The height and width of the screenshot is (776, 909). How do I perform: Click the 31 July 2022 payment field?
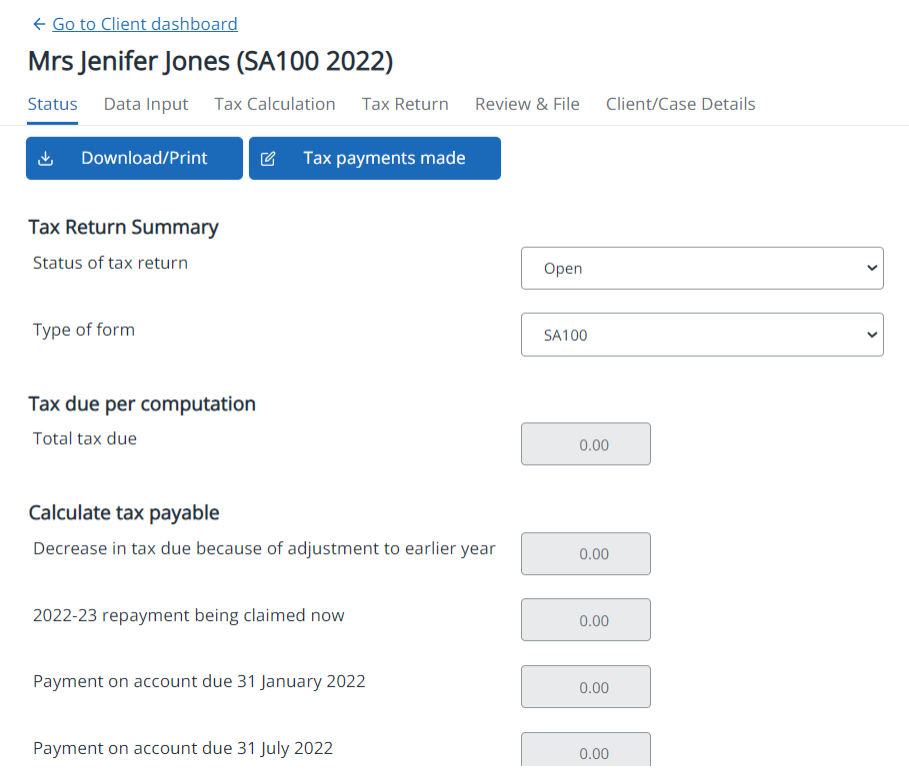tap(585, 752)
